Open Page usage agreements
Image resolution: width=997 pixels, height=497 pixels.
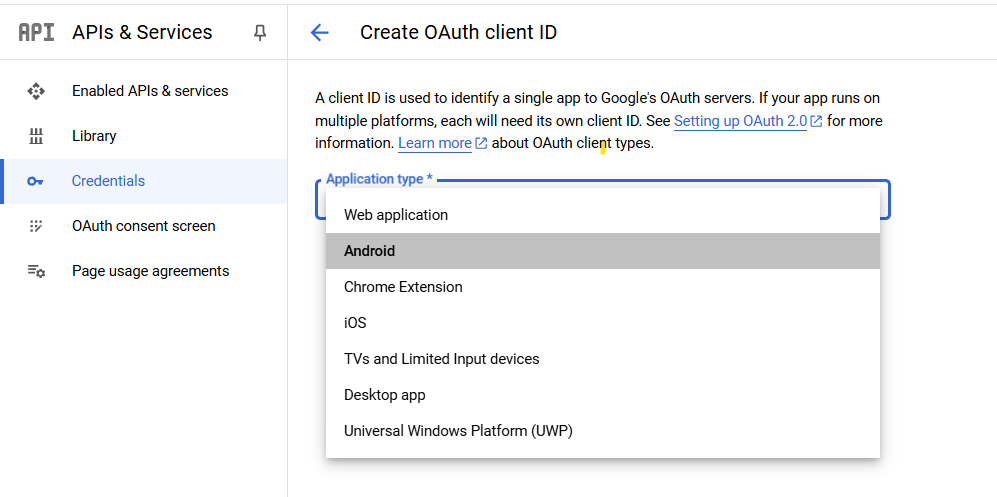pos(150,271)
